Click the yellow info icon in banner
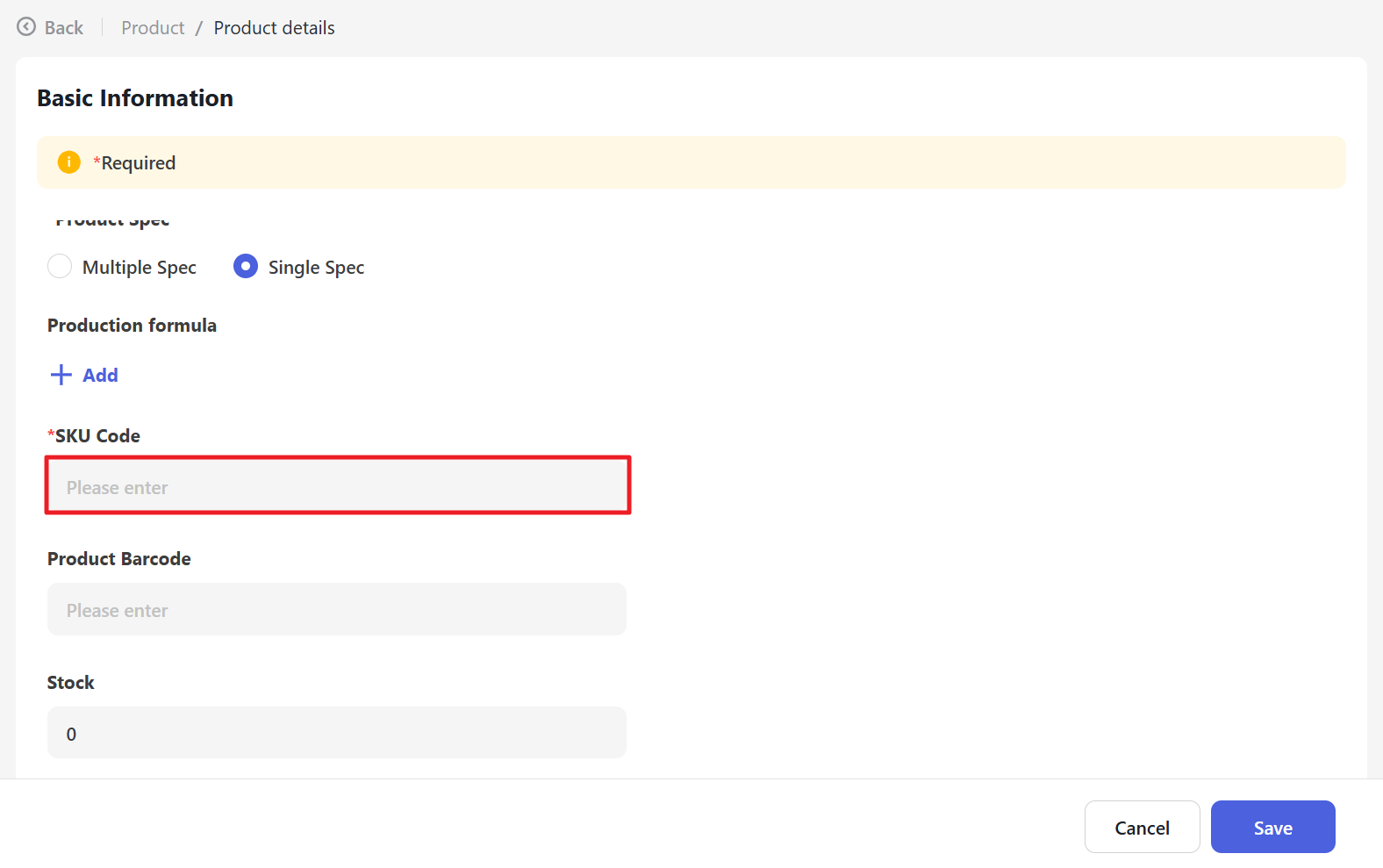 click(x=68, y=162)
